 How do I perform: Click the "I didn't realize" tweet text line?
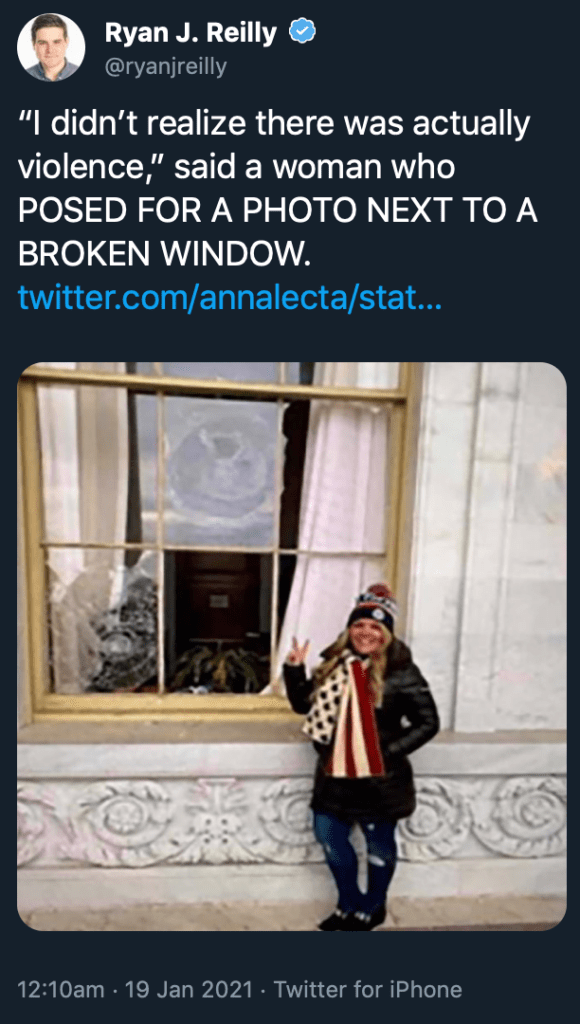pos(274,125)
